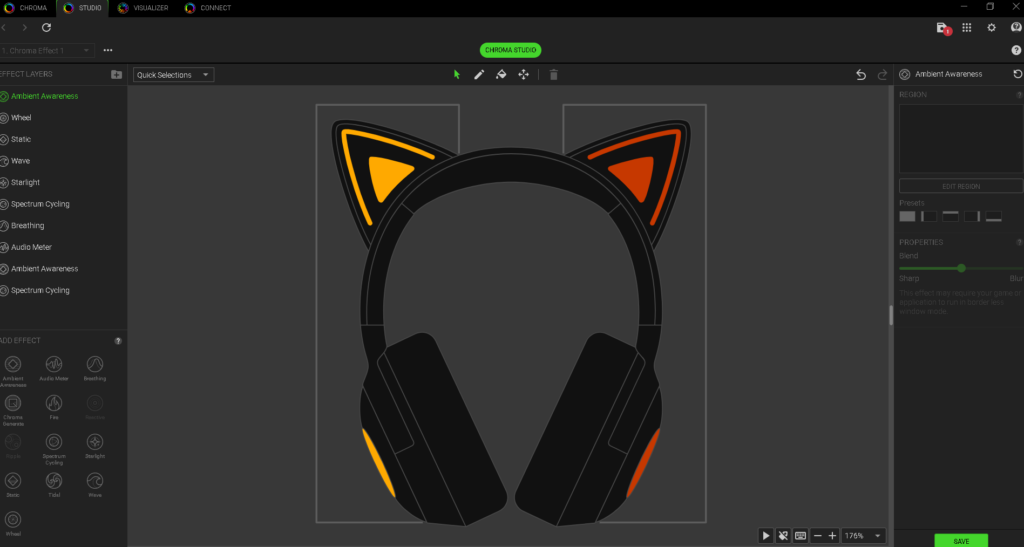Select the Pen drawing tool
The height and width of the screenshot is (547, 1024).
tap(479, 74)
